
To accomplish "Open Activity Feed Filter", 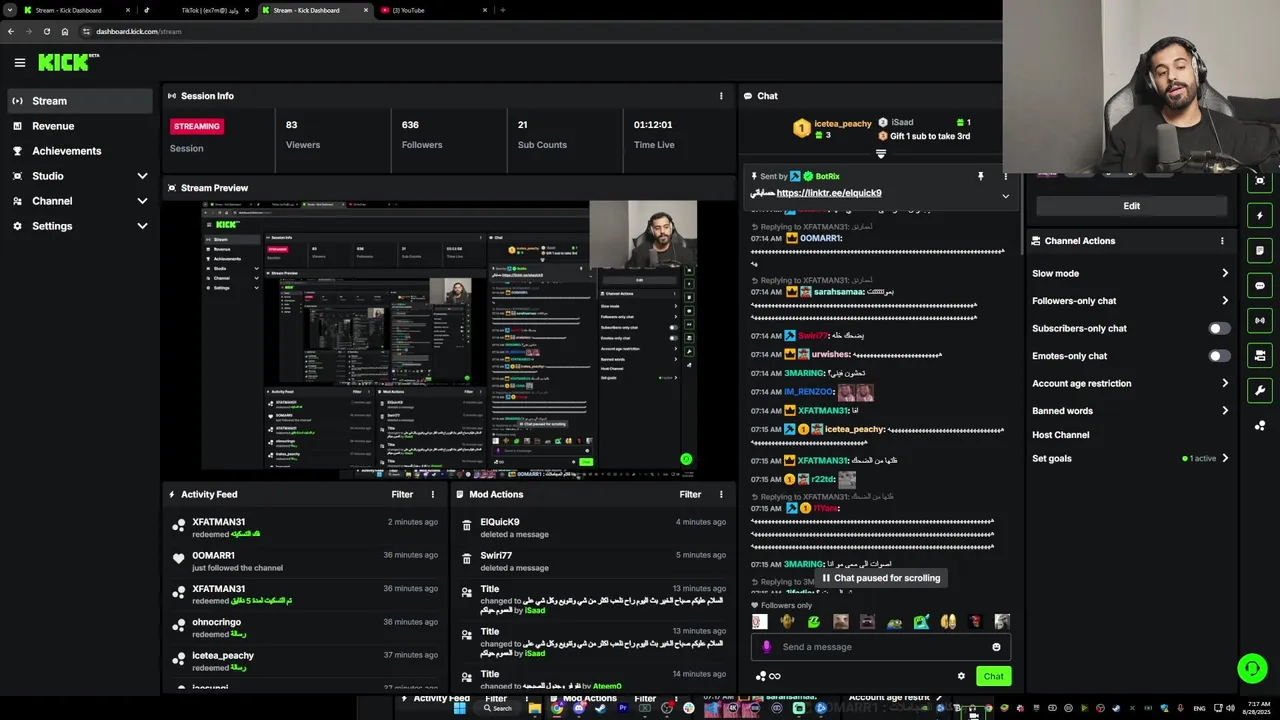I will [x=402, y=494].
